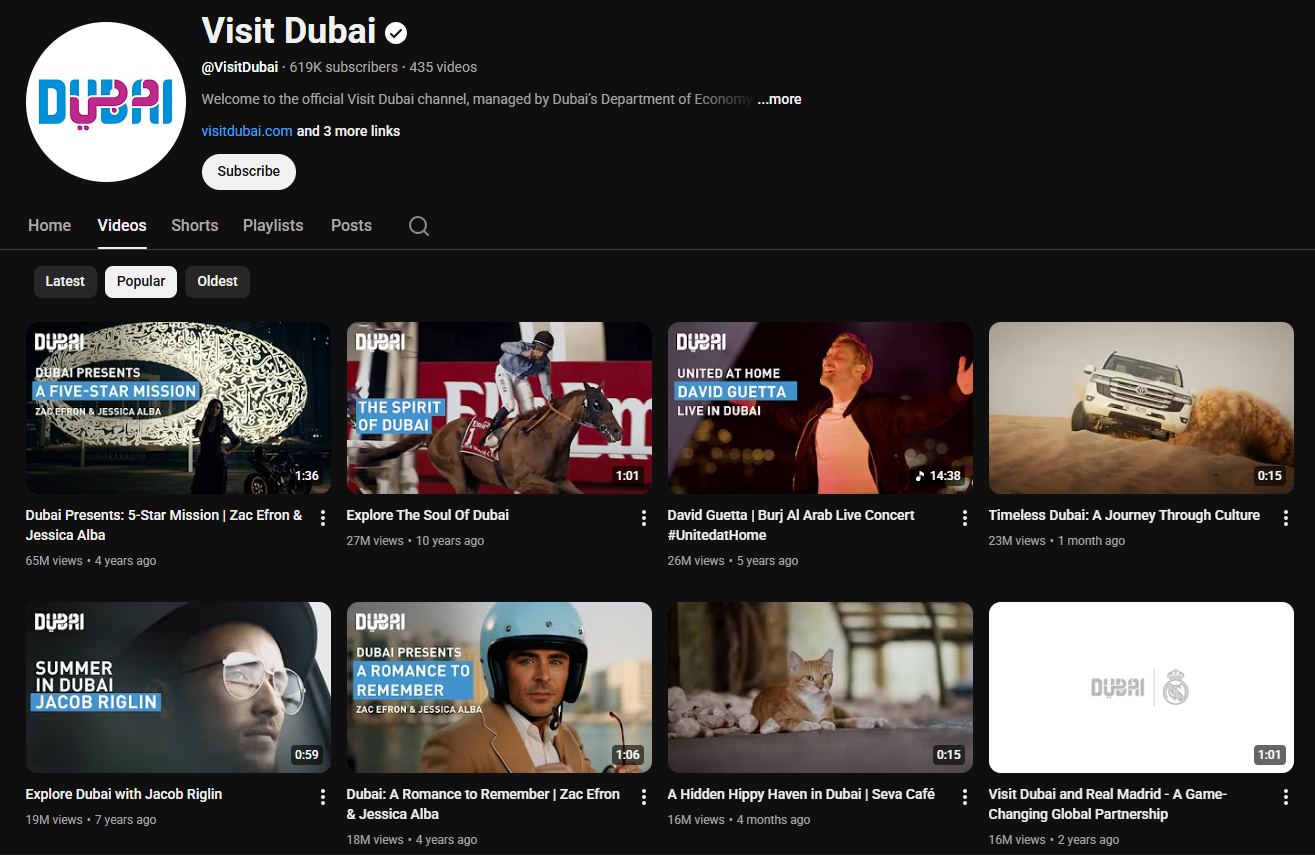Click '18M views' under A Romance to Remember
Image resolution: width=1315 pixels, height=855 pixels.
click(x=375, y=840)
